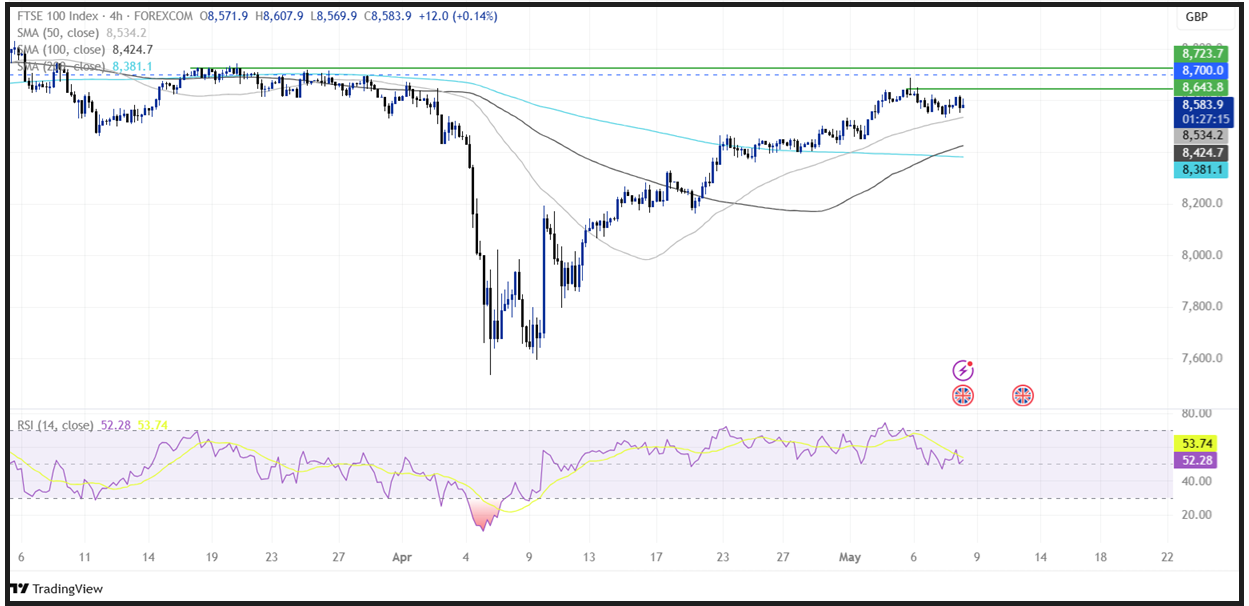Screen dimensions: 1249x606
Task: Click the L8,569.9 low value
Action: (335, 17)
